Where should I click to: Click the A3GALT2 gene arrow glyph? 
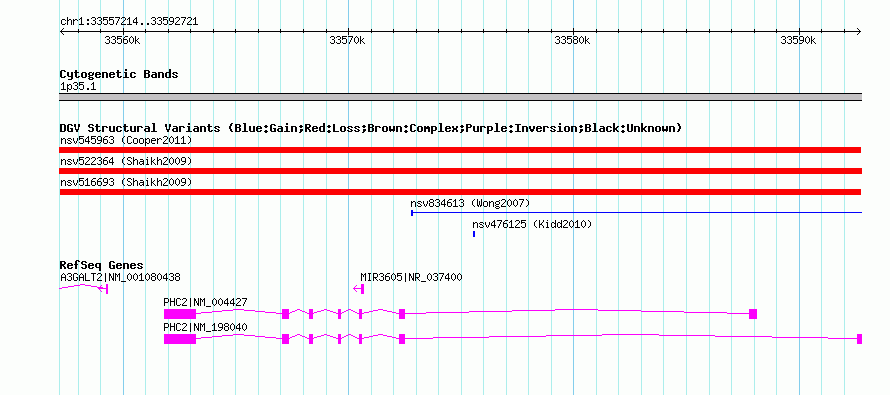pyautogui.click(x=83, y=289)
